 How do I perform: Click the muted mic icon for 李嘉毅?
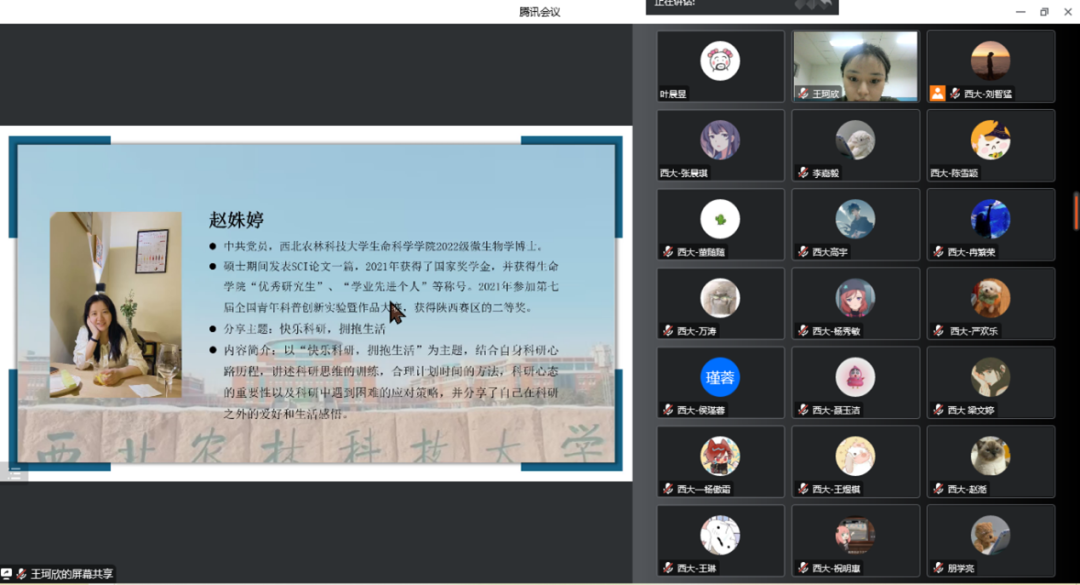click(803, 173)
